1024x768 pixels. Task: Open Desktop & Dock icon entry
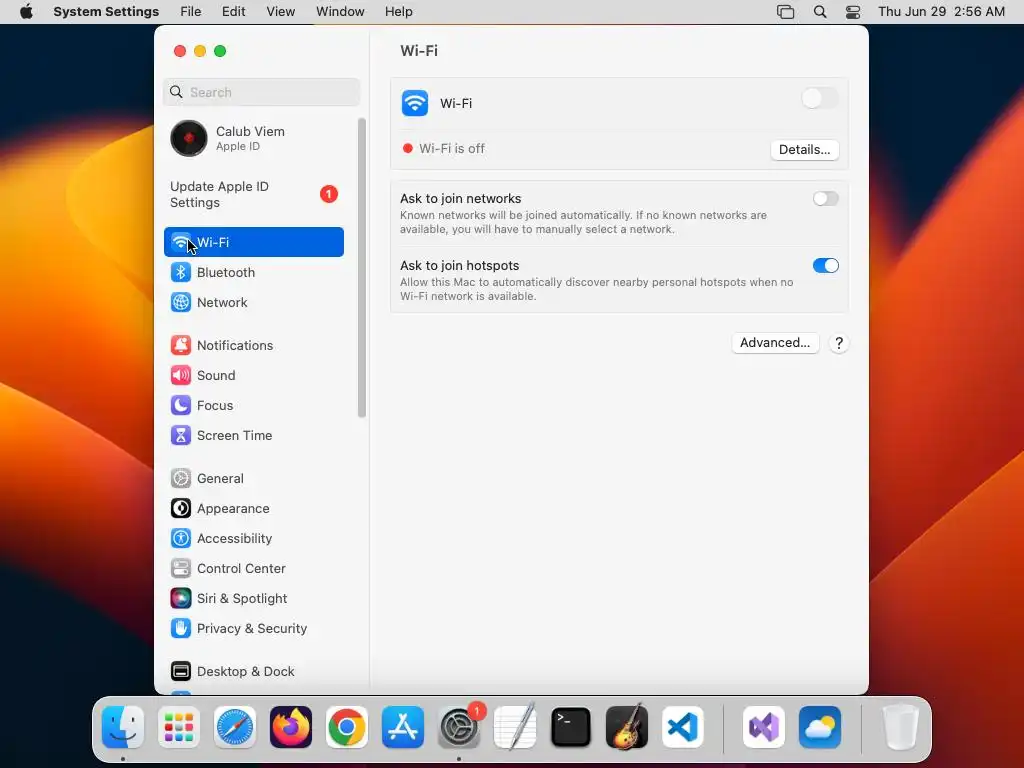point(181,671)
